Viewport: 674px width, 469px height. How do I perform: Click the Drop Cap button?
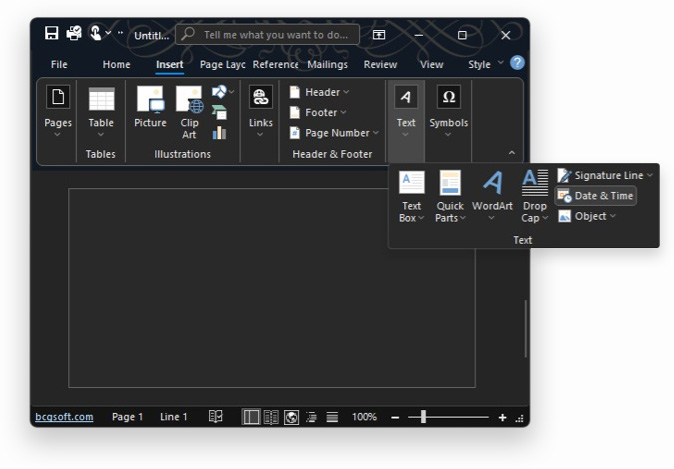(535, 197)
